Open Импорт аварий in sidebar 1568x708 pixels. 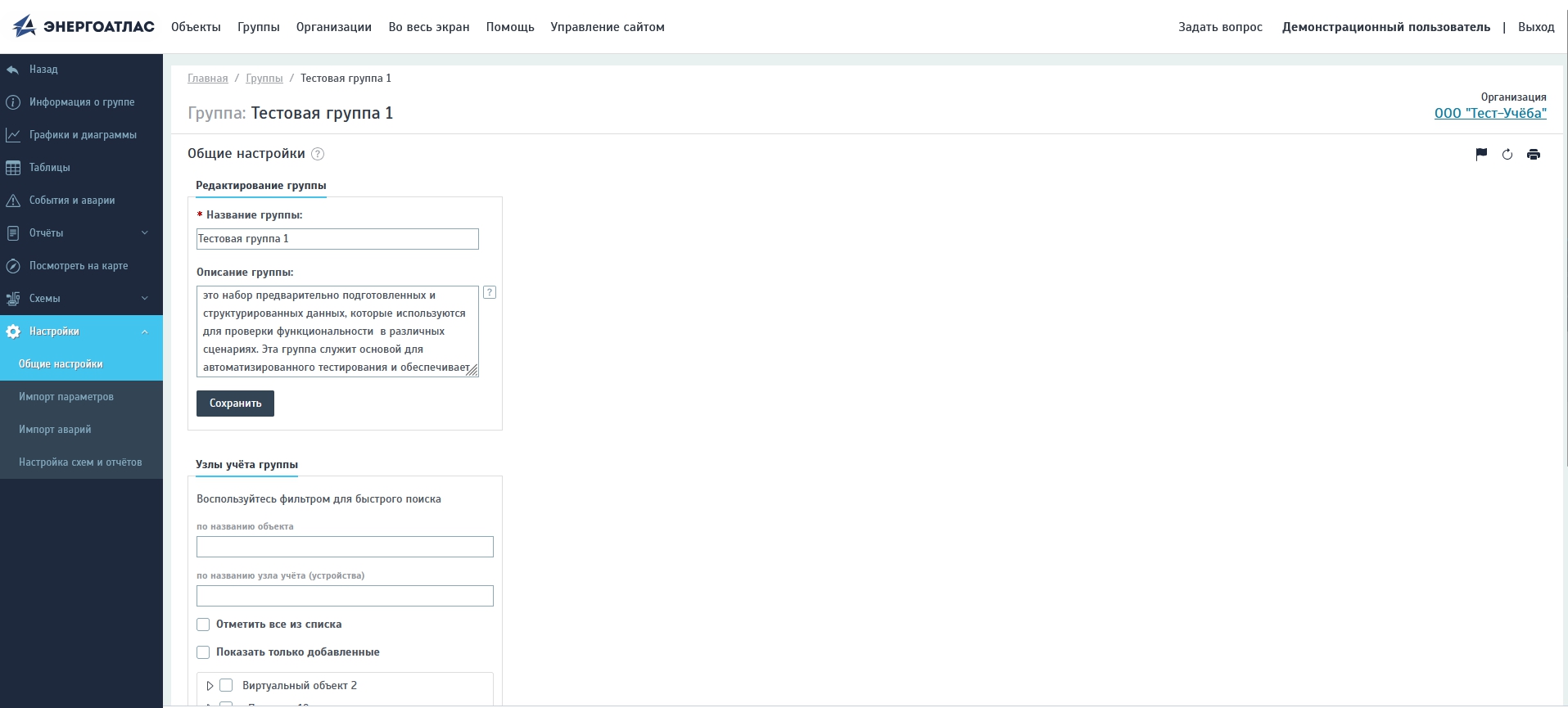[x=81, y=430]
